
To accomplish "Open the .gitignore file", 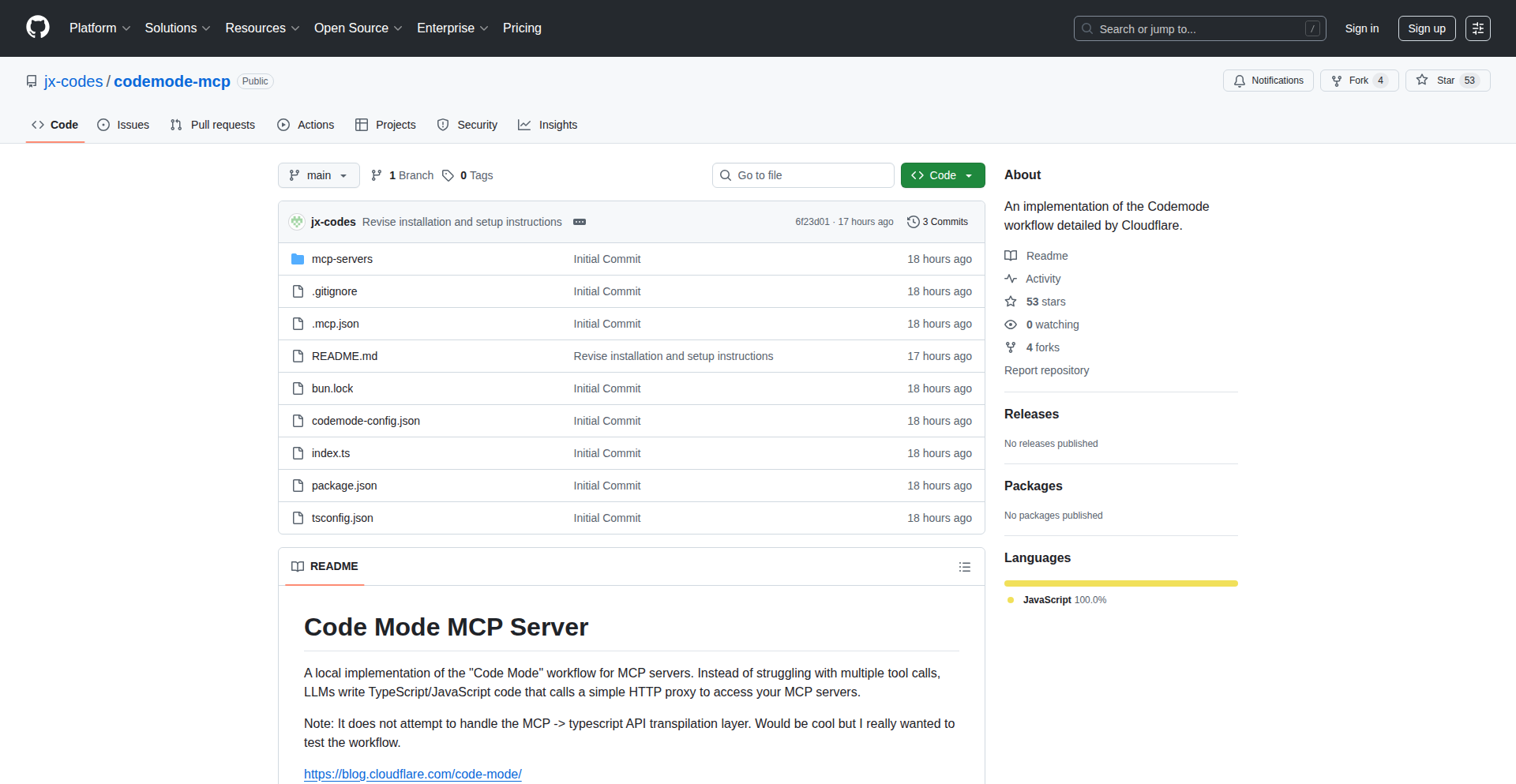I will [x=334, y=291].
